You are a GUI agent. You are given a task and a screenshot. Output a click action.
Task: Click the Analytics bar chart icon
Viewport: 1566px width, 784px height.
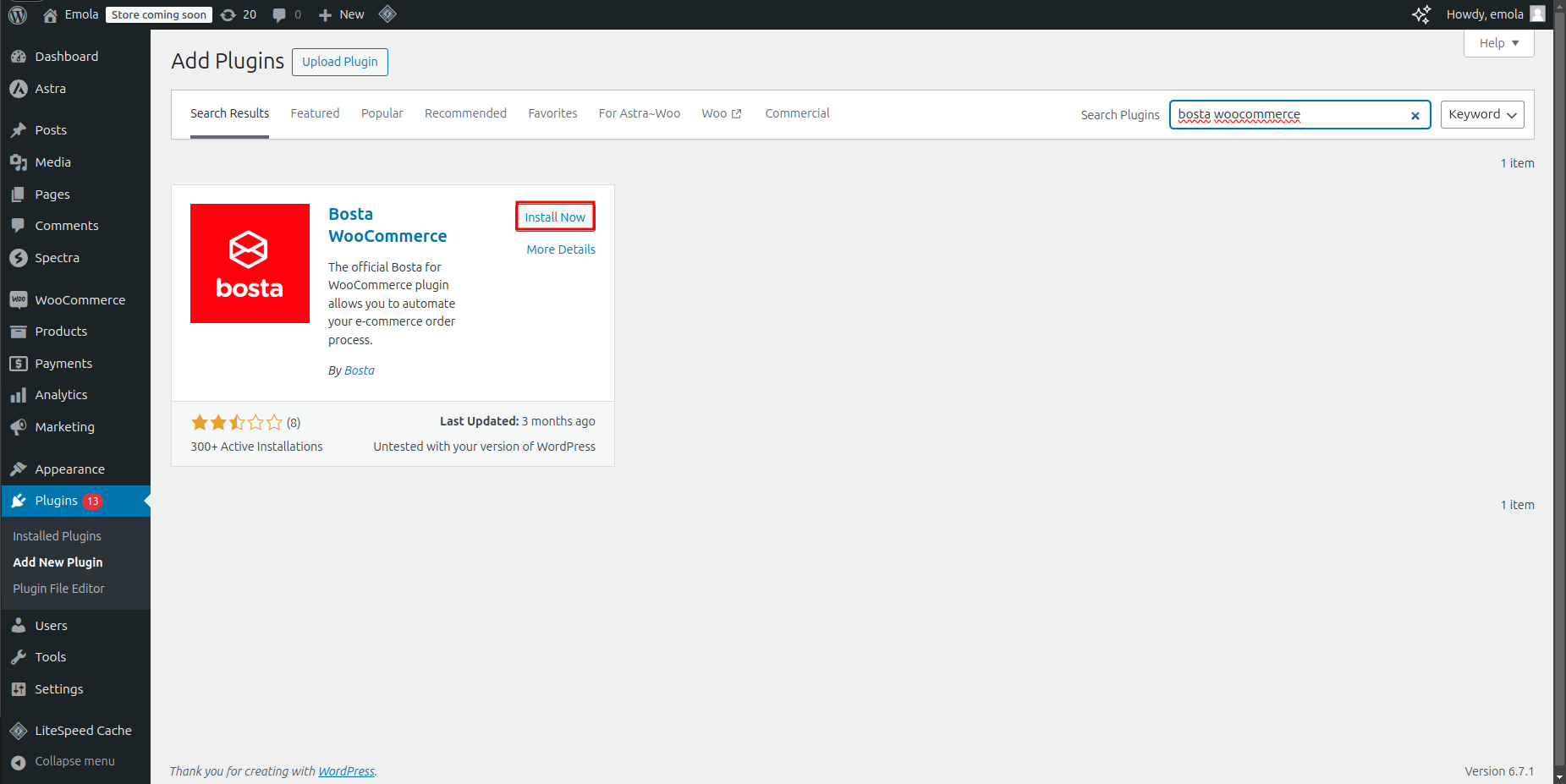click(19, 395)
